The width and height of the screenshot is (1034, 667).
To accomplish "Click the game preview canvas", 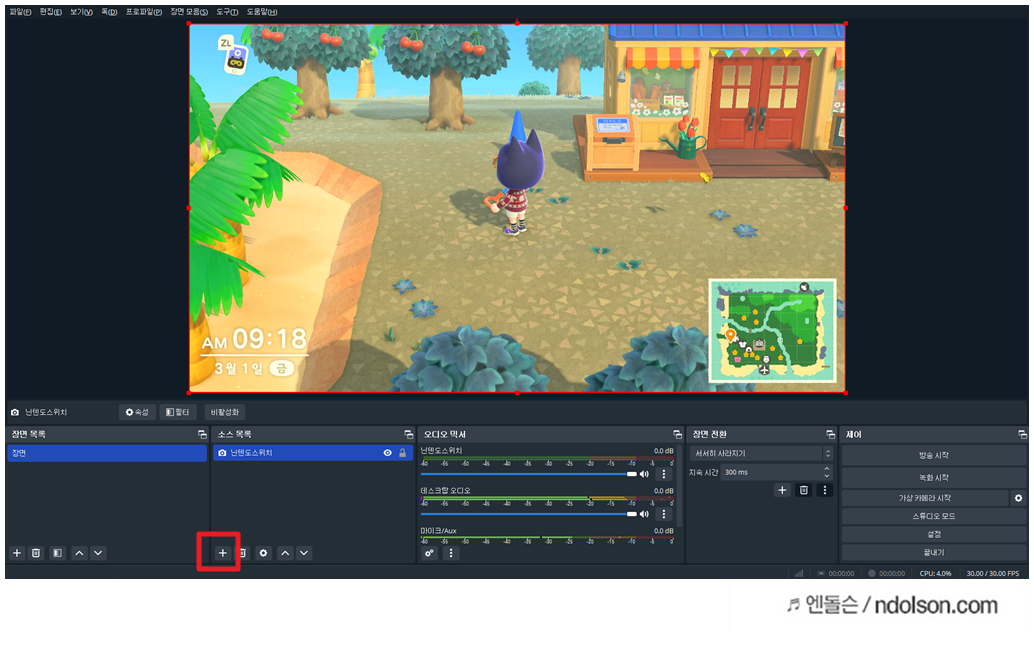I will coord(517,208).
